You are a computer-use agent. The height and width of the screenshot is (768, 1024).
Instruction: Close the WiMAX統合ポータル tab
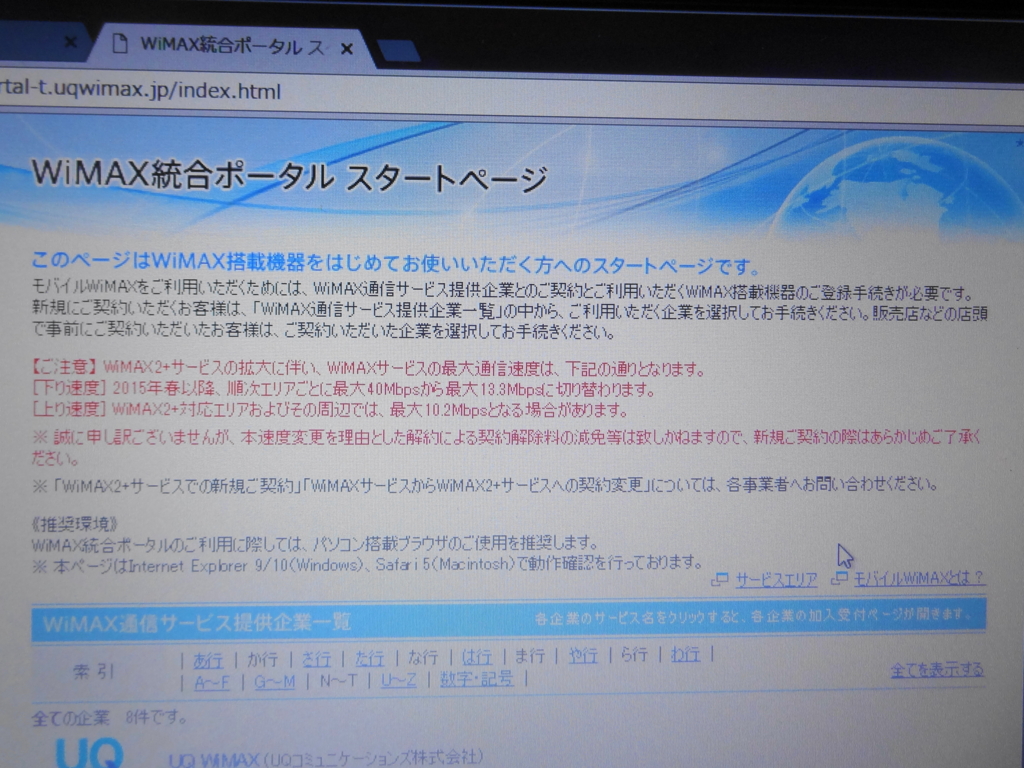(x=347, y=49)
